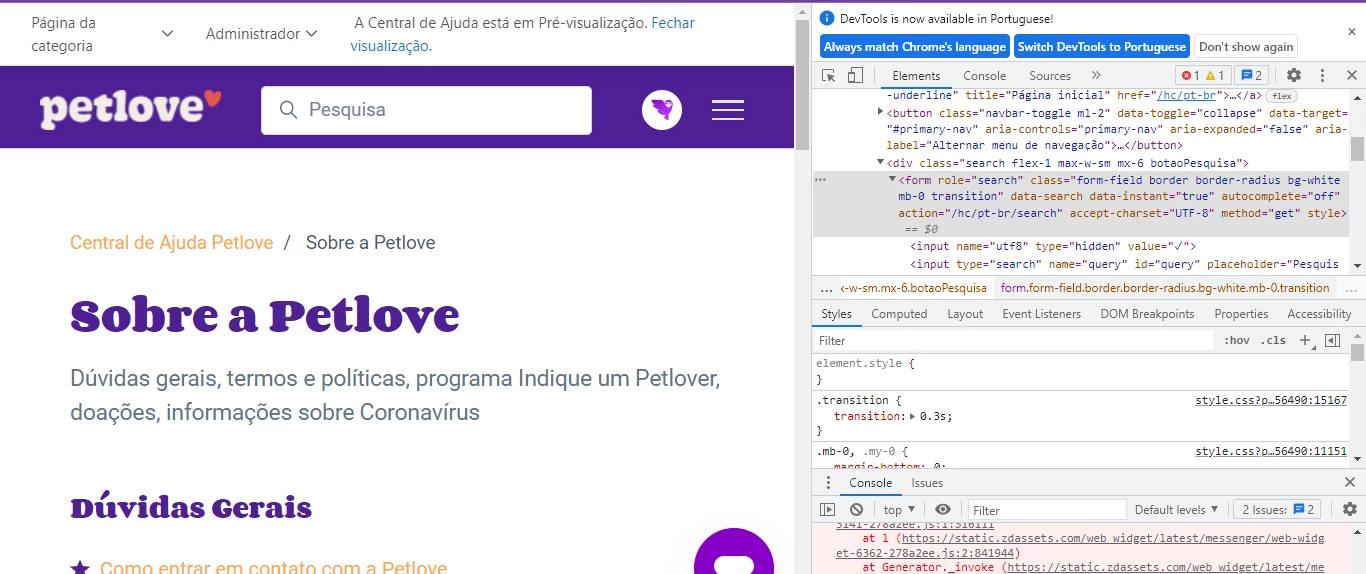
Task: Click the ellipsis beside the selected form element
Action: click(821, 180)
